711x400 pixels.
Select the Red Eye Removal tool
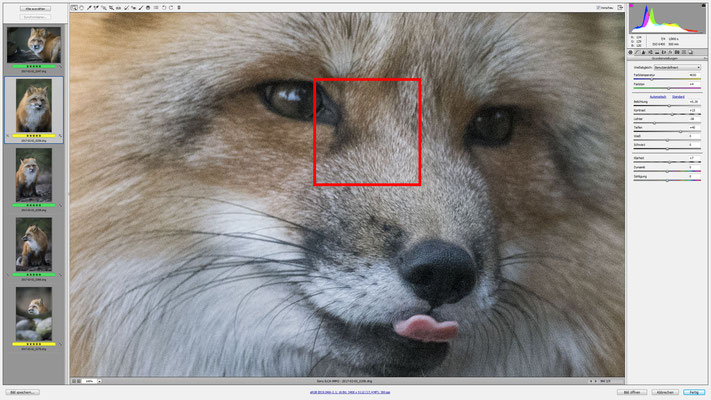[x=133, y=8]
